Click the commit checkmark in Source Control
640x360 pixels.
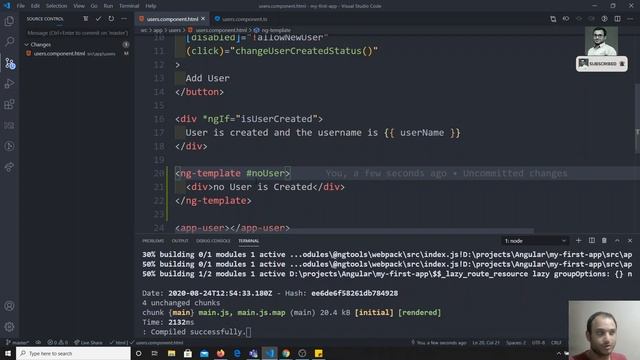(x=98, y=19)
